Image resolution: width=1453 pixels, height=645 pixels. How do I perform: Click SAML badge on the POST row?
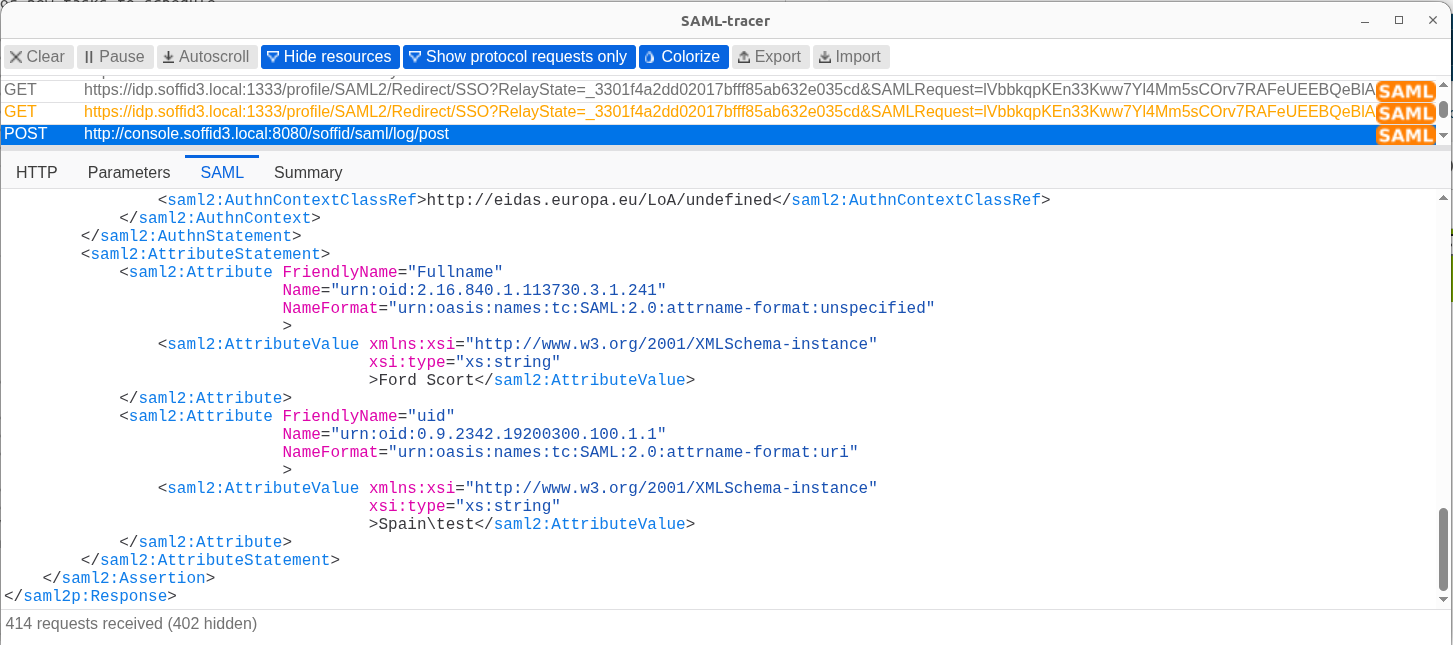pos(1405,135)
